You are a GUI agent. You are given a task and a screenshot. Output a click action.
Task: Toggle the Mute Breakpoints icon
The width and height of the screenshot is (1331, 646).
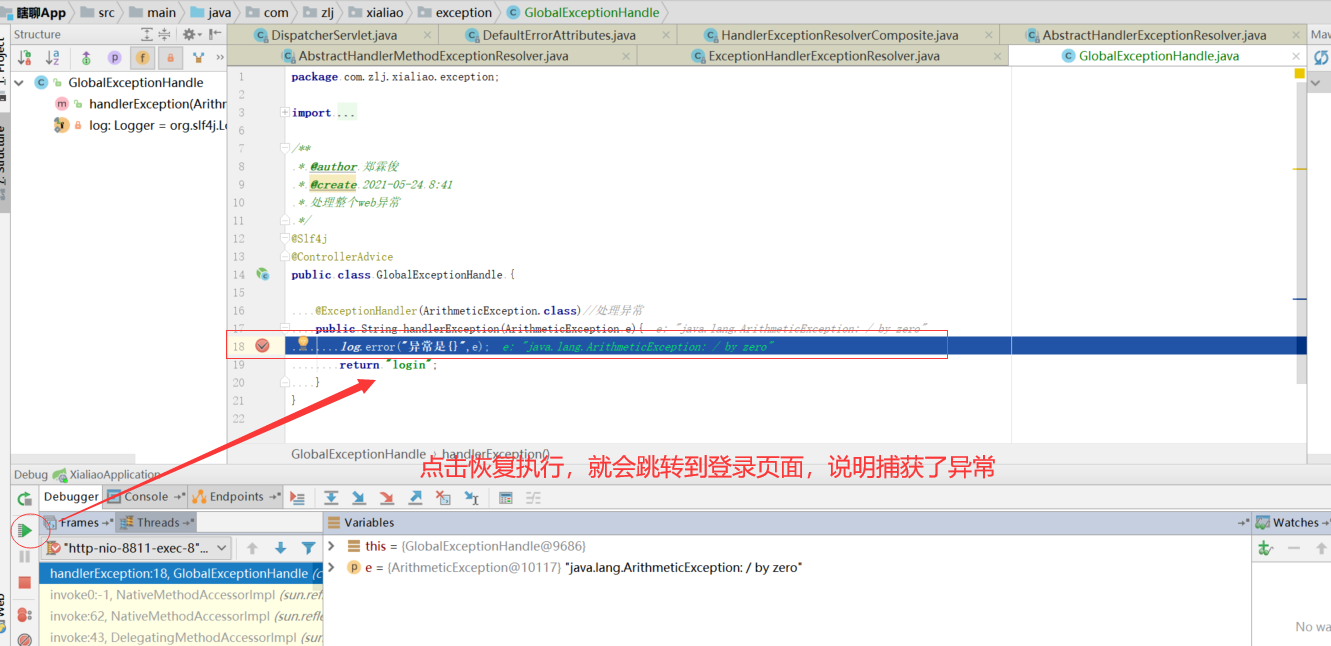25,639
